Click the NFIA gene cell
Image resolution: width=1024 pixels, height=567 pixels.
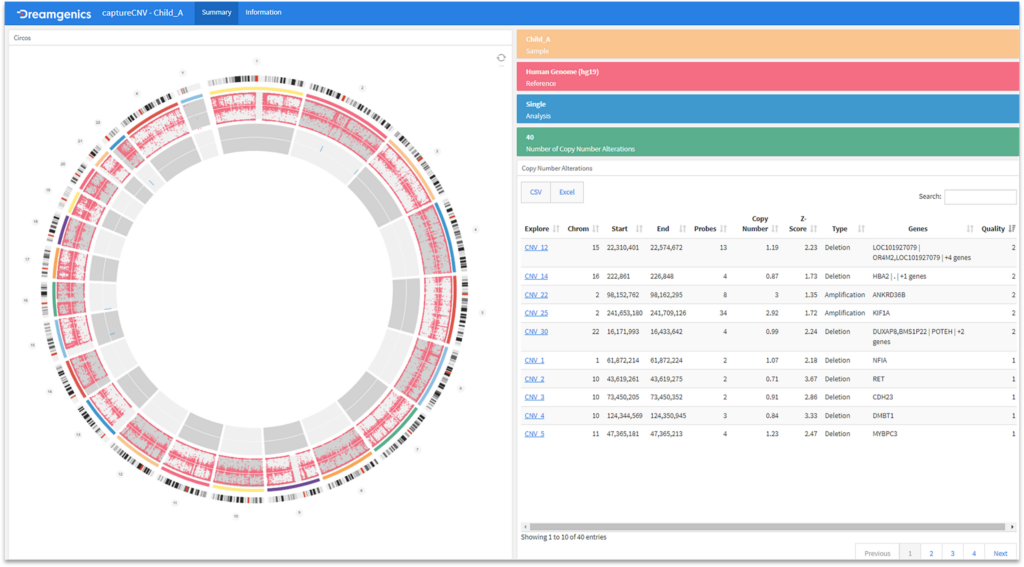tap(880, 361)
